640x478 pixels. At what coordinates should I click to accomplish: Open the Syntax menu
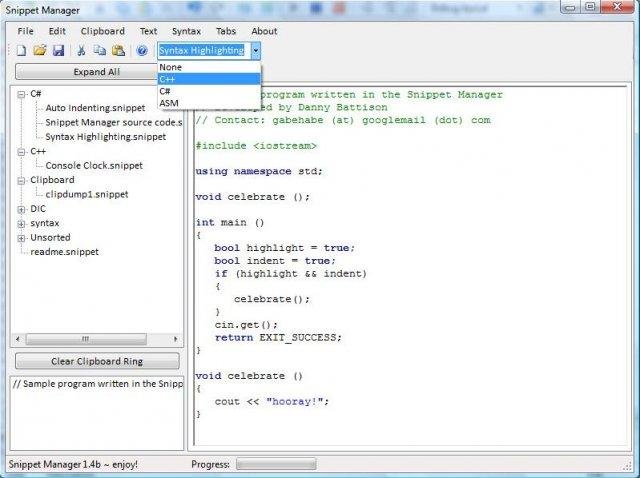coord(185,31)
